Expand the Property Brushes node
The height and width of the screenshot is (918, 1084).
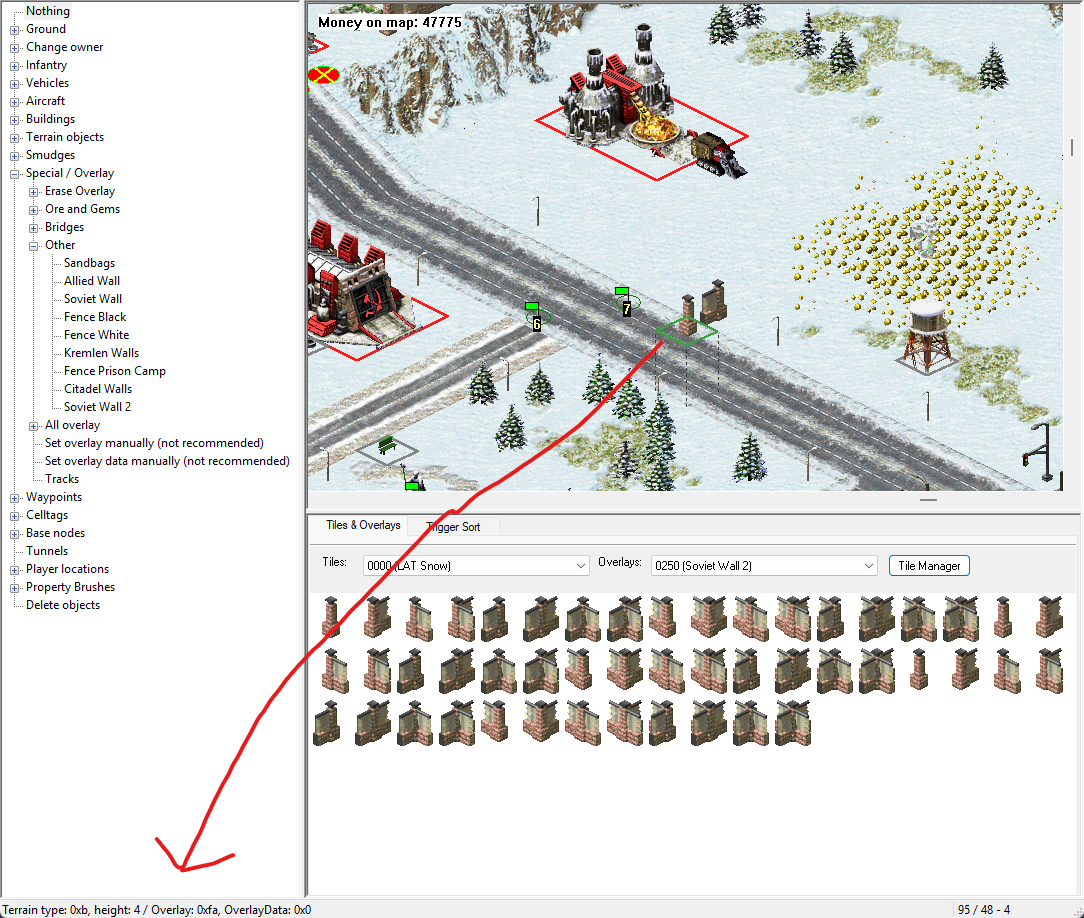(15, 588)
